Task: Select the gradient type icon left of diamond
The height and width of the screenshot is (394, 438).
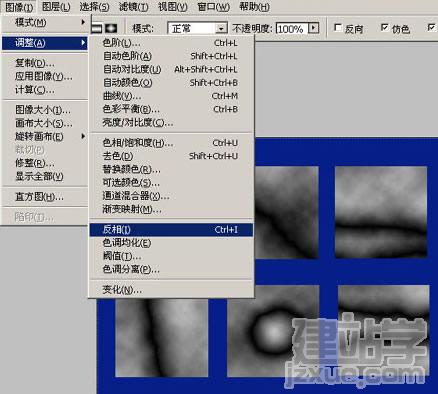Action: pyautogui.click(x=97, y=28)
